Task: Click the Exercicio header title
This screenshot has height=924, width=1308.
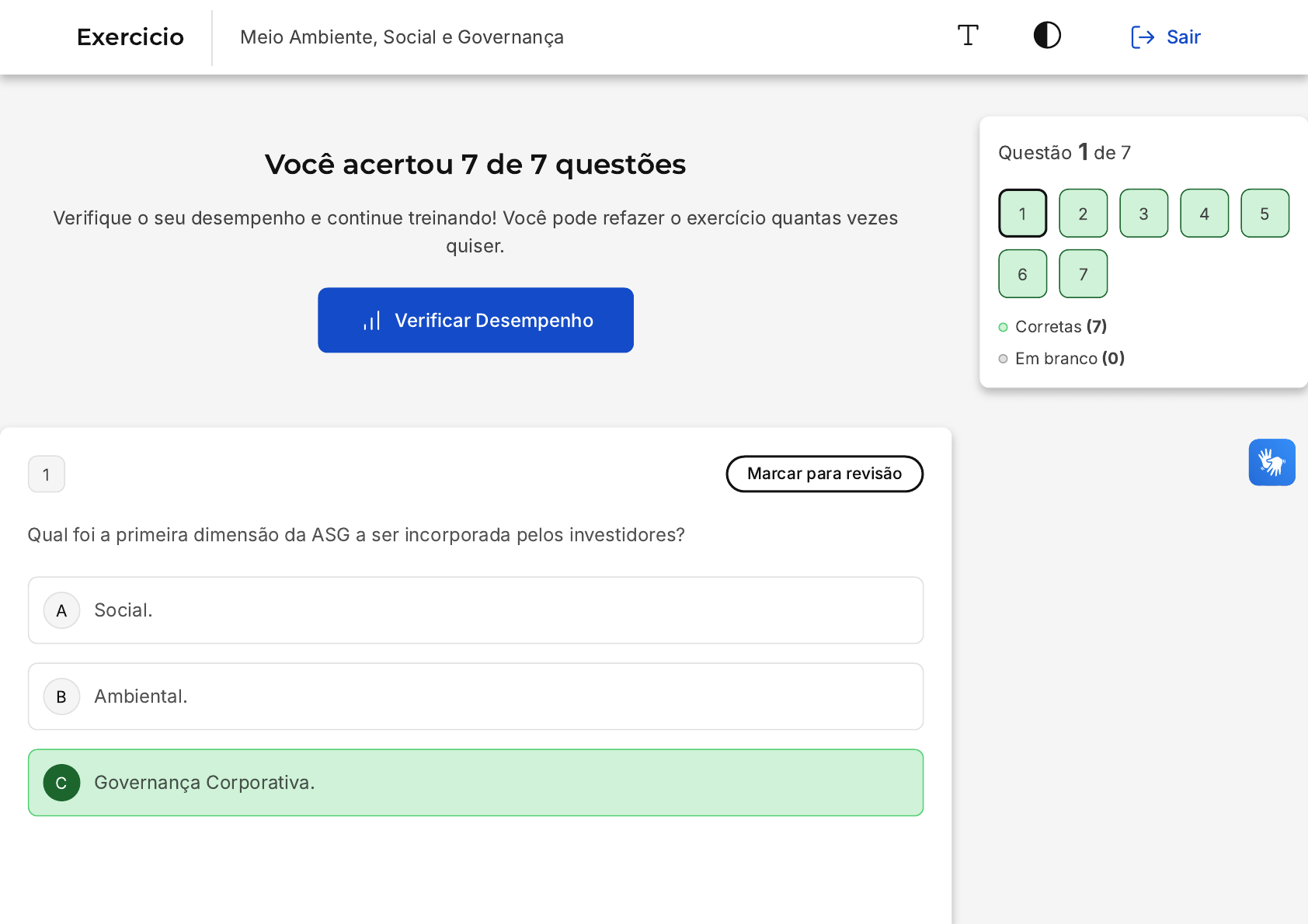Action: 130,37
